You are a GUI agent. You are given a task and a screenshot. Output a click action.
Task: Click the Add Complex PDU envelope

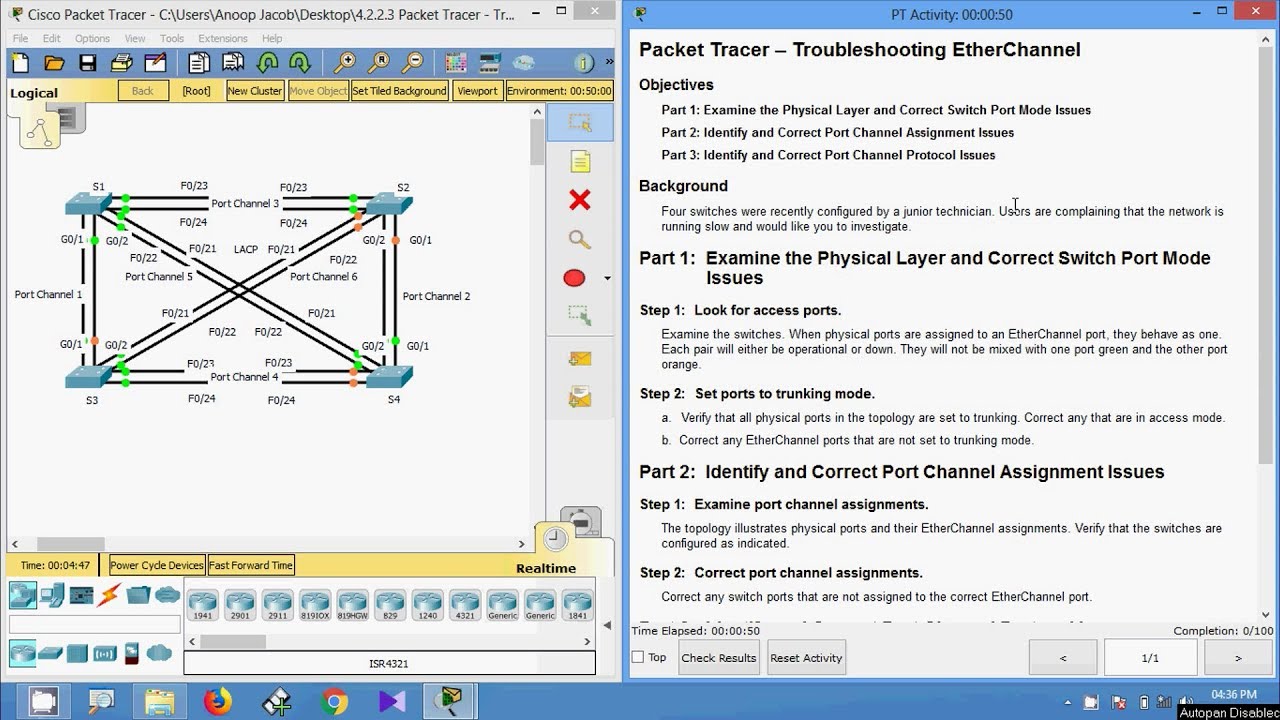(580, 398)
